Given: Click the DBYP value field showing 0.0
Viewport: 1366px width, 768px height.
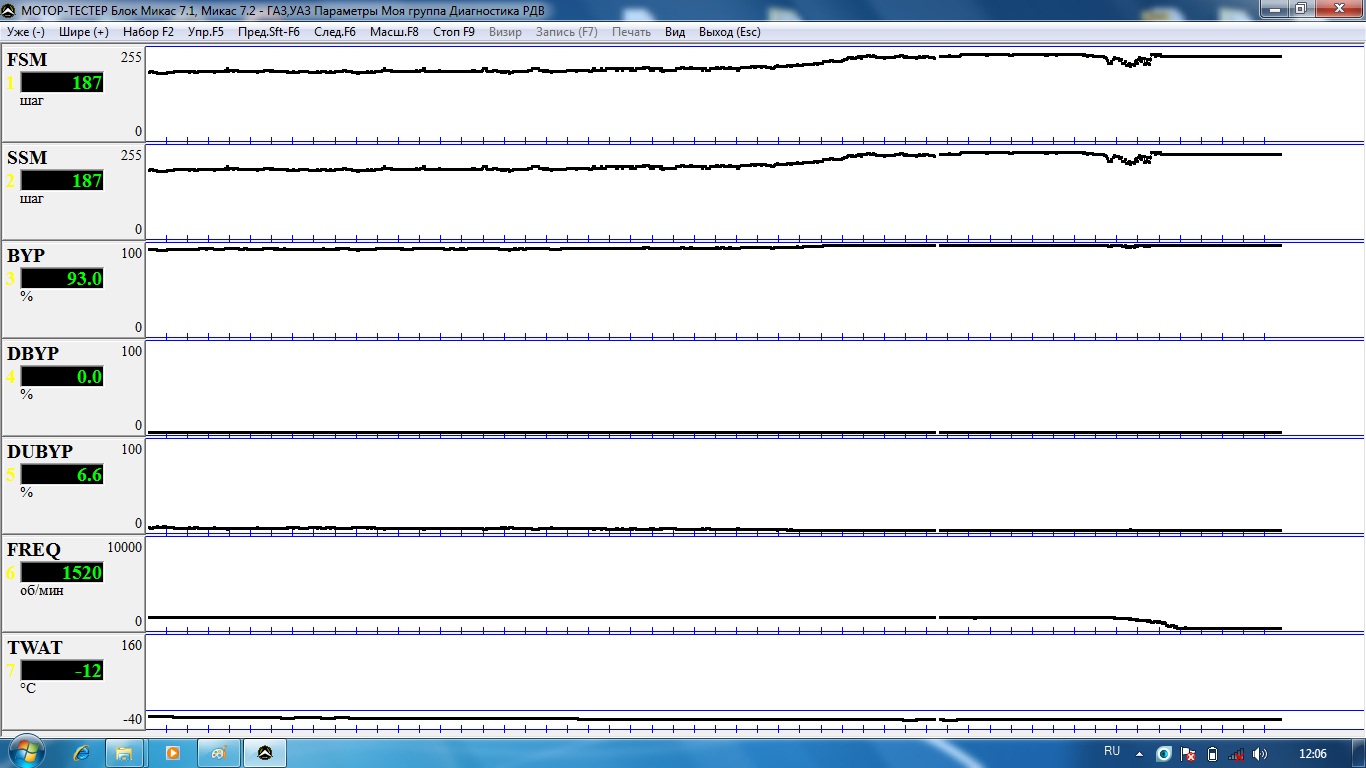Looking at the screenshot, I should point(62,377).
